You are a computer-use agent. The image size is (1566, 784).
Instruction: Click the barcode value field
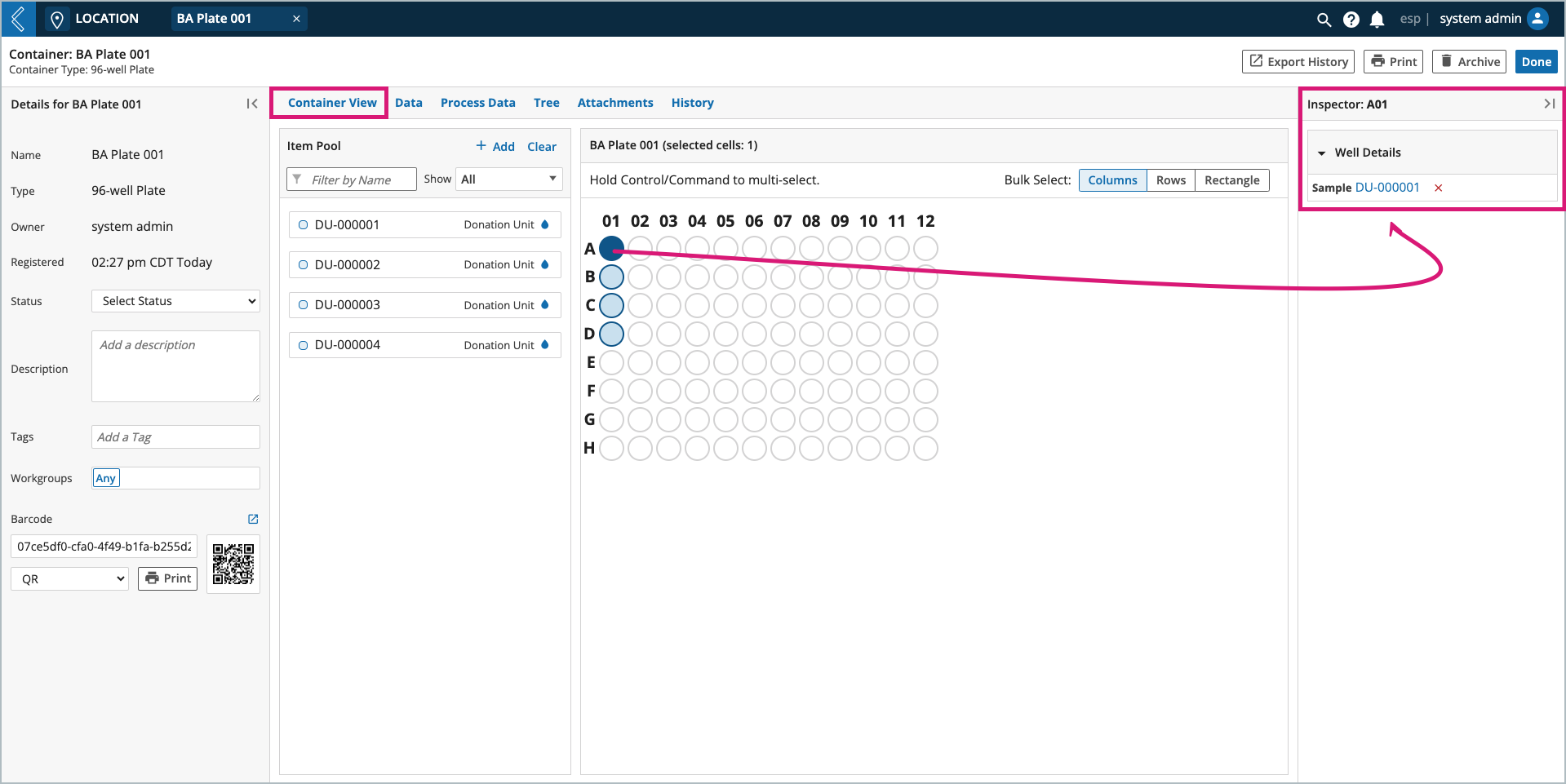coord(104,547)
